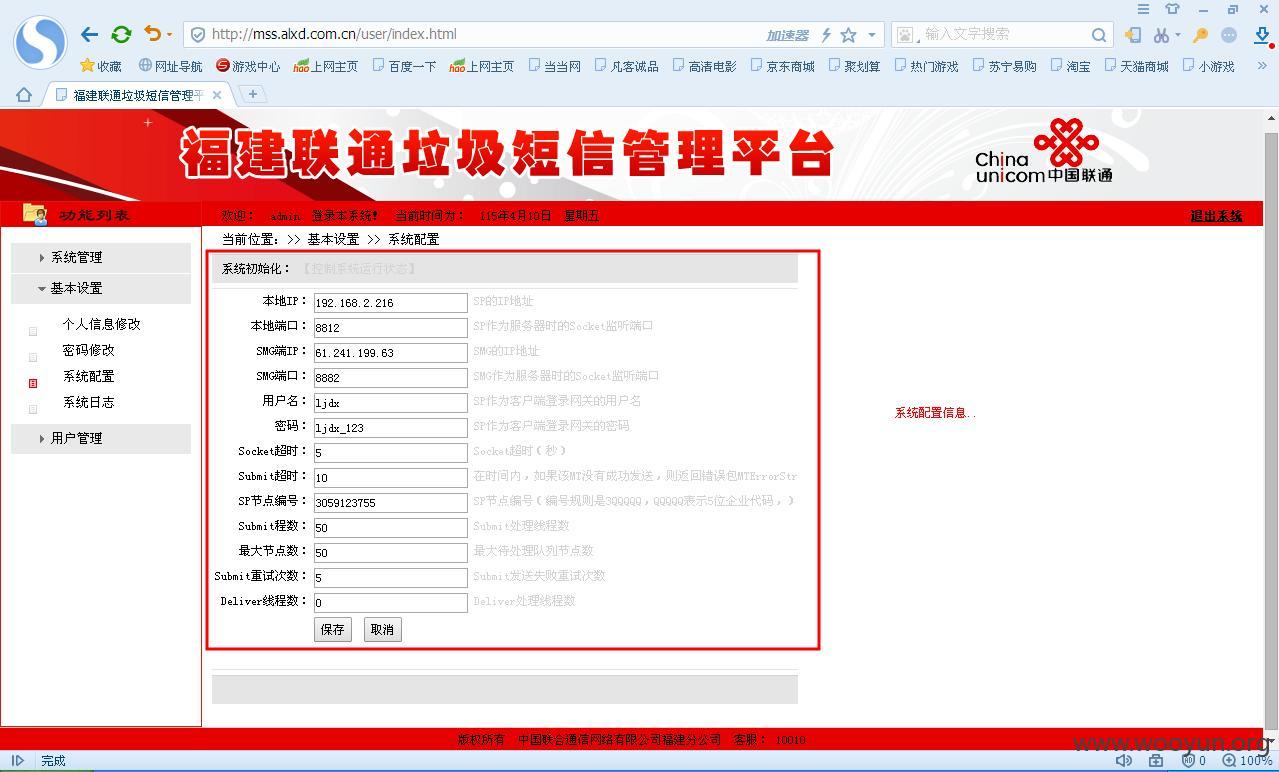Click the 加速器 accelerator label
Image resolution: width=1279 pixels, height=772 pixels.
787,35
